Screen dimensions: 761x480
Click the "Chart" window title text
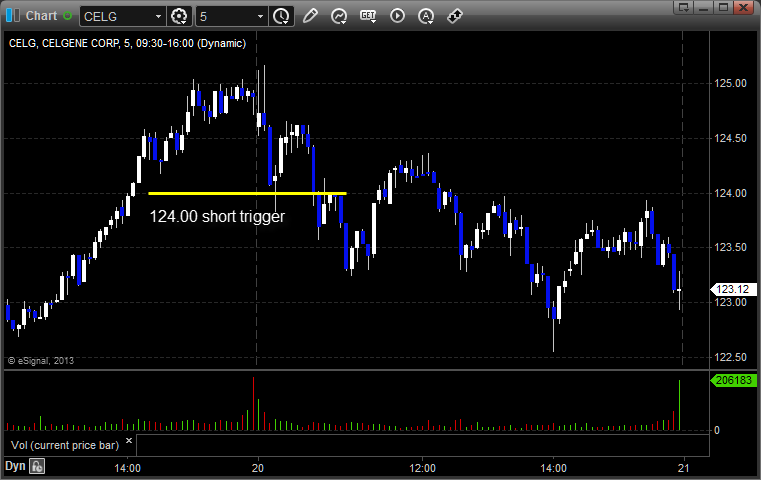tap(41, 16)
